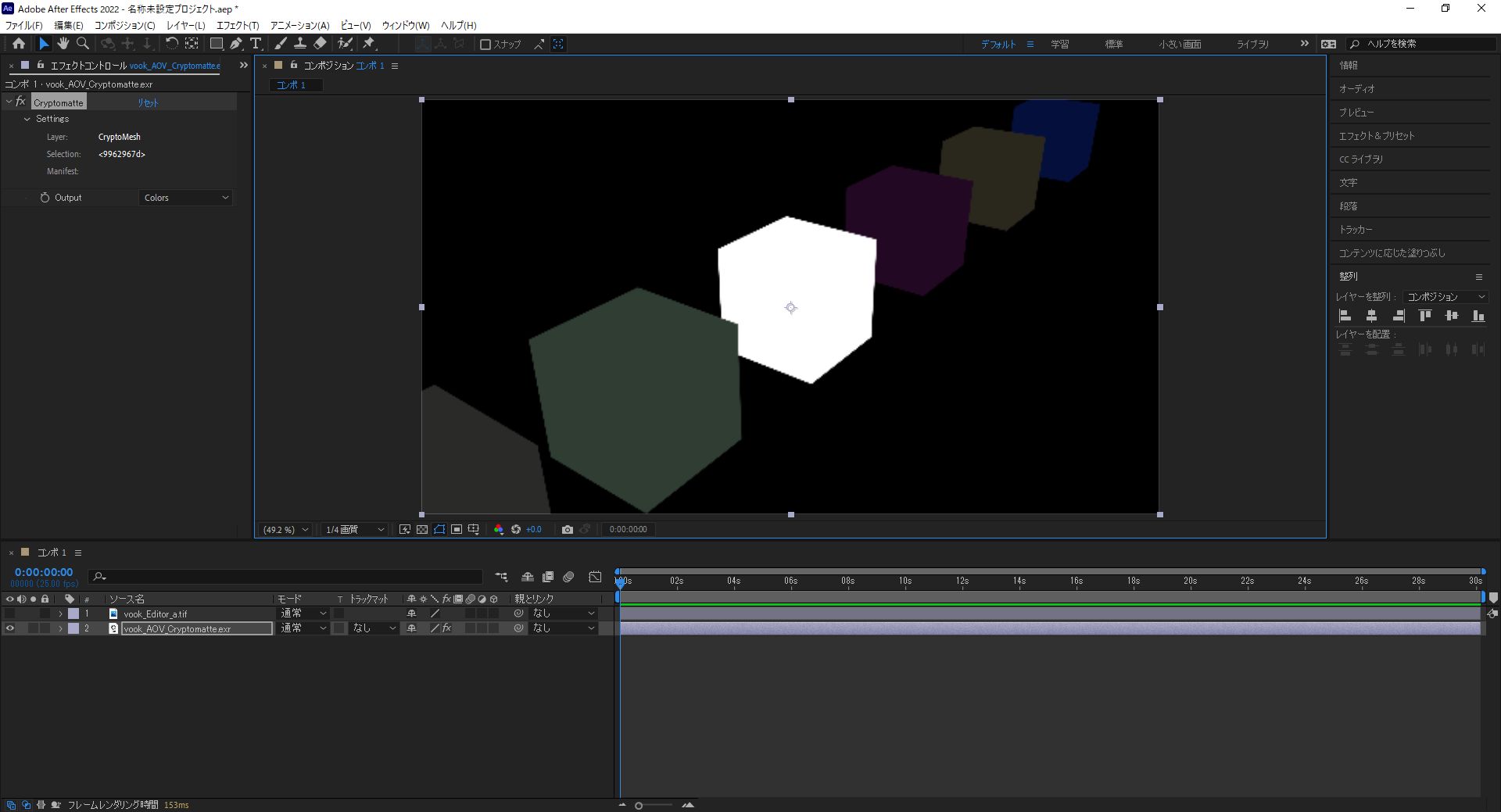The image size is (1501, 812).
Task: Hide the vook_AOV_Cryptomatte.exr layer
Action: click(x=10, y=628)
